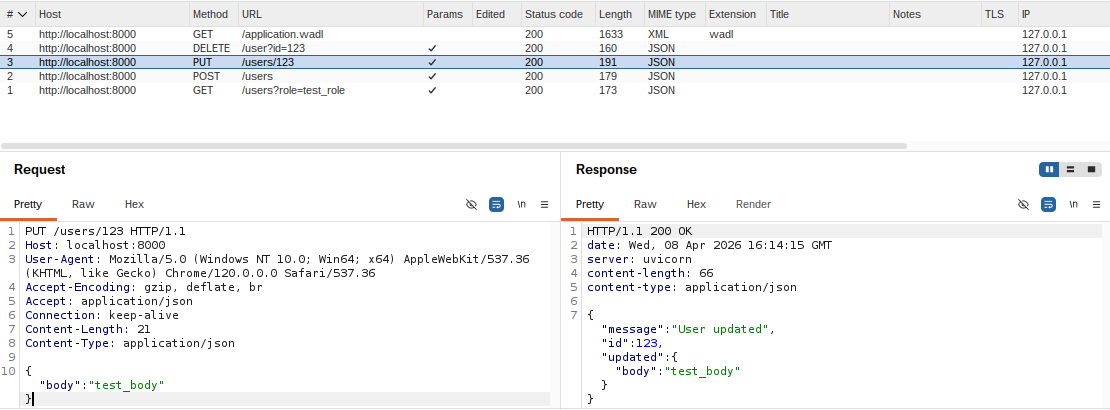This screenshot has width=1110, height=410.
Task: Select the Pretty tab in the Request panel
Action: (28, 205)
